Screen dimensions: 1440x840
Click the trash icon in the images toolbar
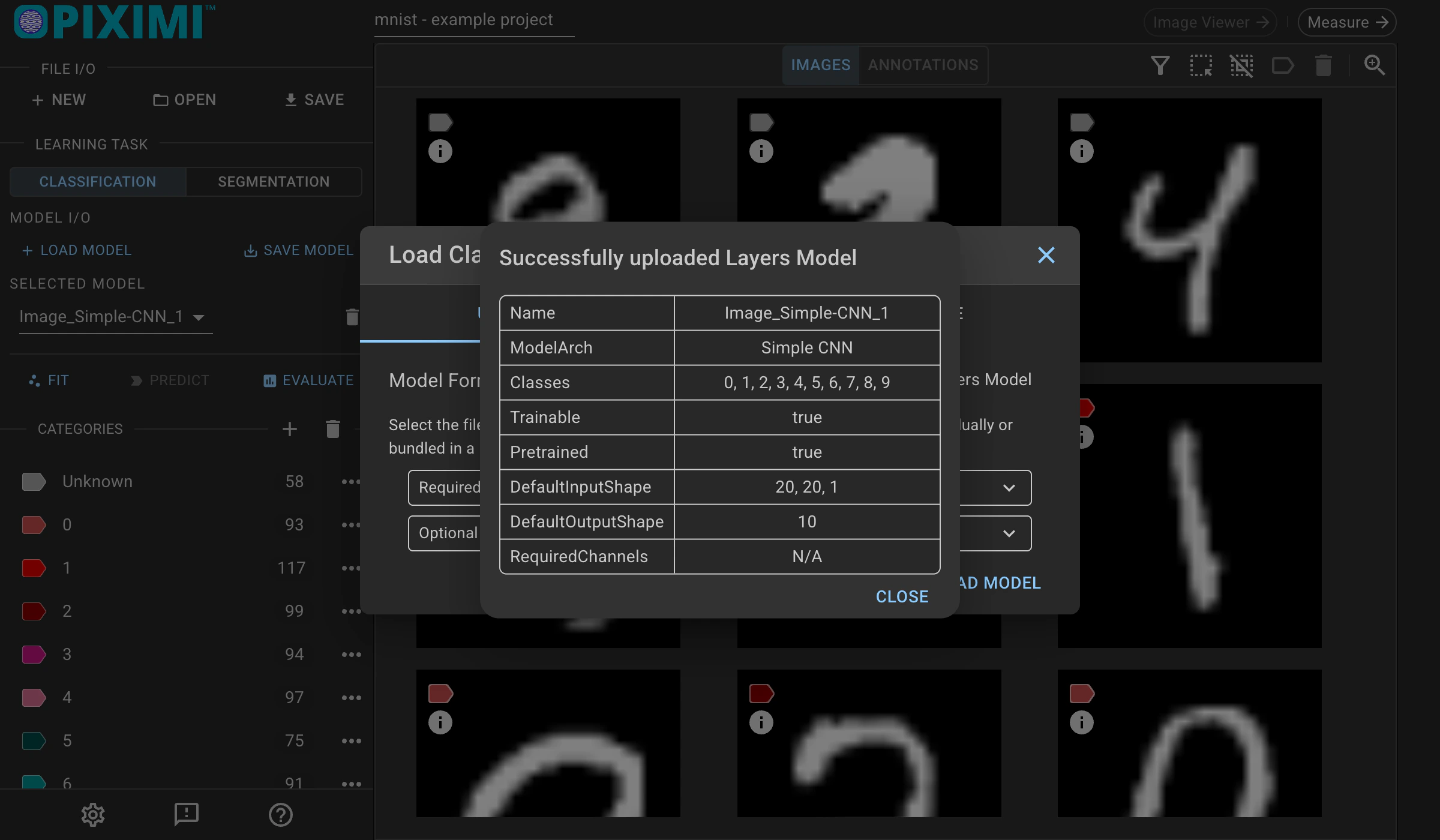pyautogui.click(x=1323, y=65)
